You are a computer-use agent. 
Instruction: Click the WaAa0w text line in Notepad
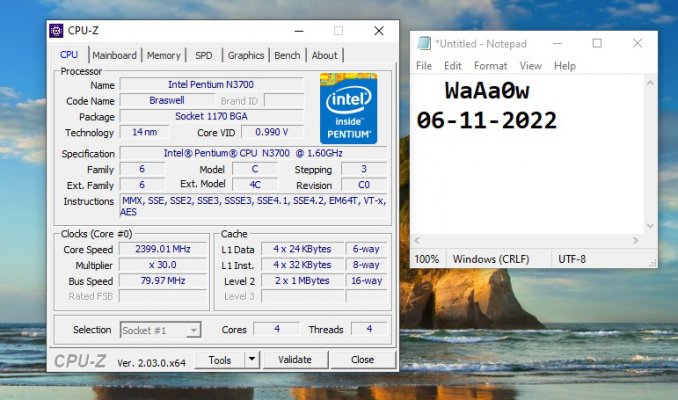click(x=487, y=91)
